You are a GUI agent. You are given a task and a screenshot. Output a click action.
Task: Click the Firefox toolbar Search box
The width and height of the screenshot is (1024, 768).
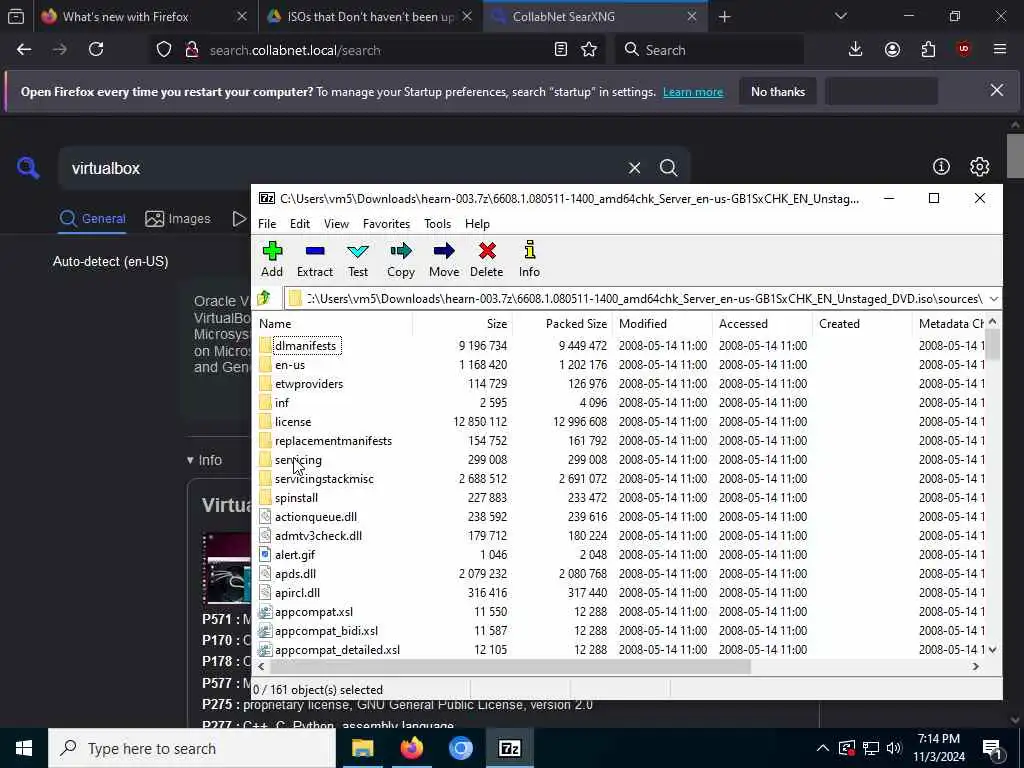tap(709, 50)
